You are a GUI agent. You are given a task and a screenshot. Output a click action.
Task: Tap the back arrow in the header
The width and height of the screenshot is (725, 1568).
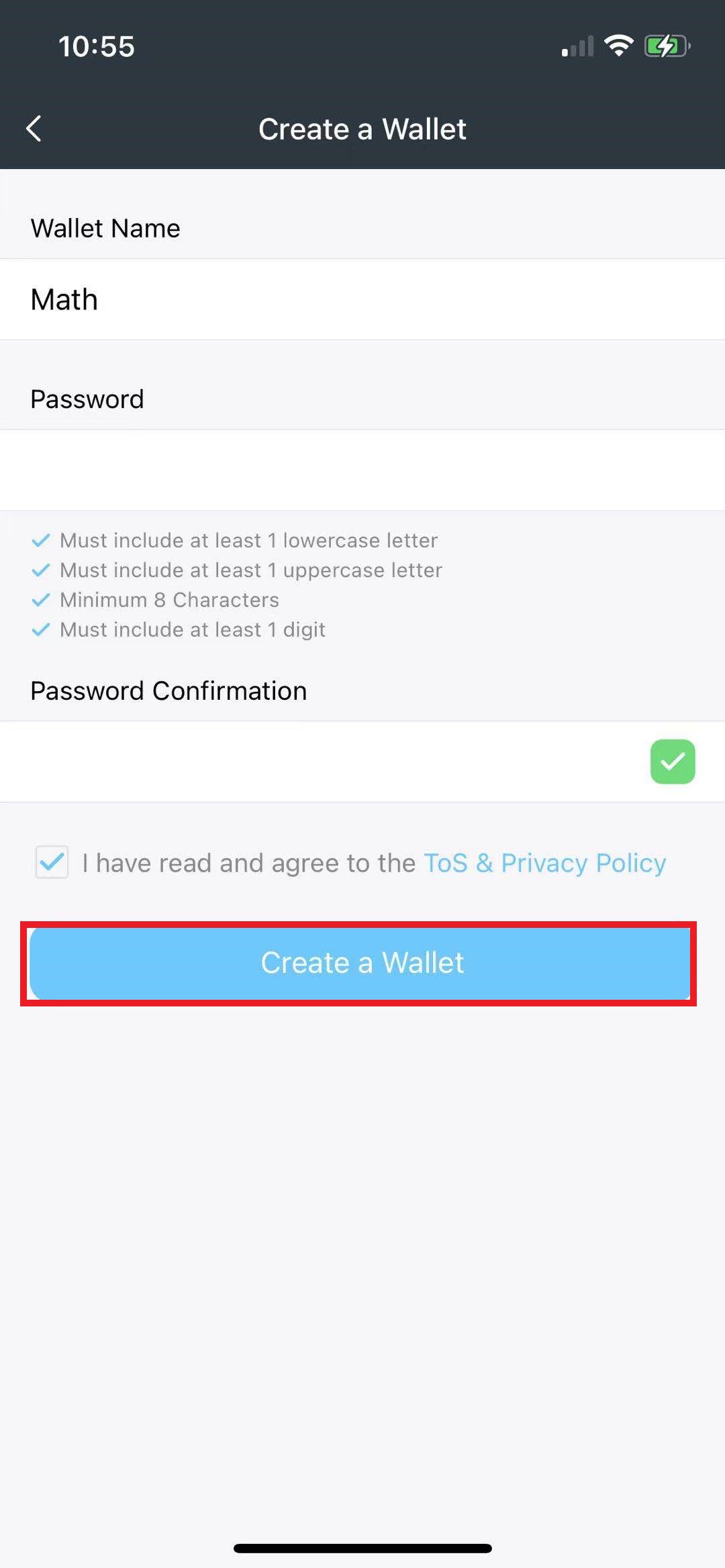[34, 129]
